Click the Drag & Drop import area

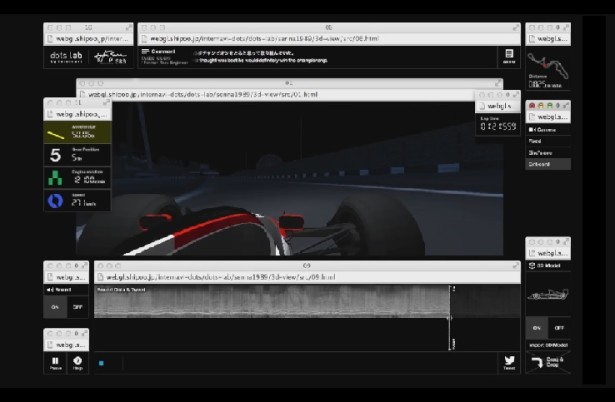pyautogui.click(x=548, y=362)
